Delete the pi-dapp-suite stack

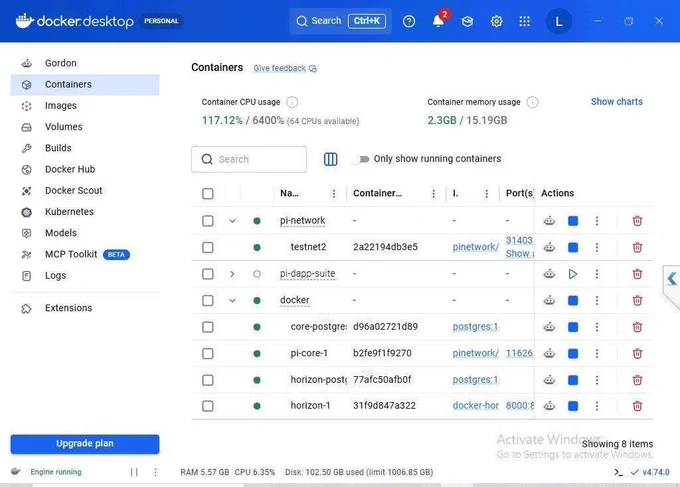637,274
